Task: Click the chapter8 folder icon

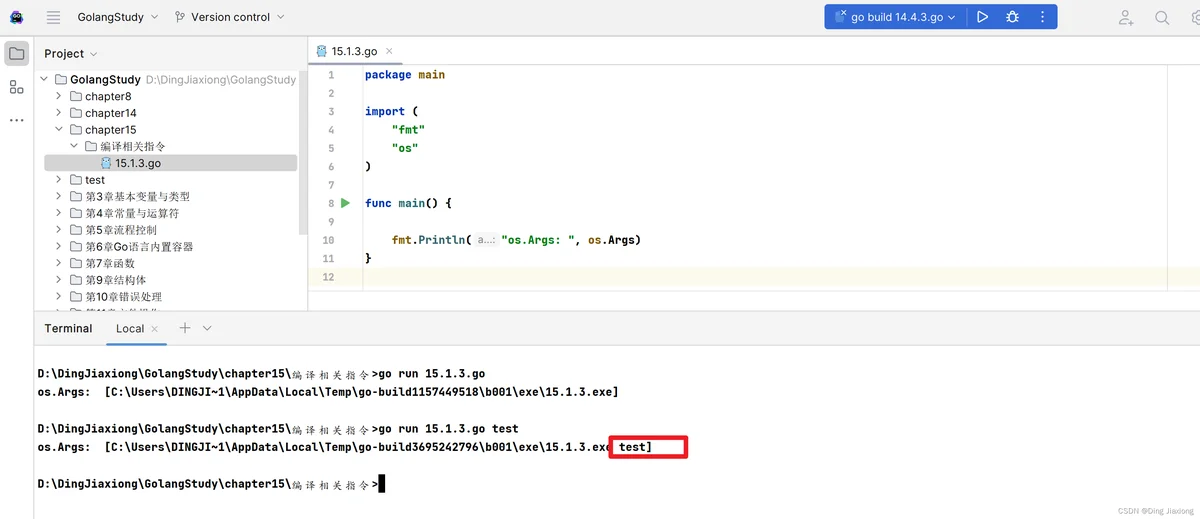Action: pos(75,96)
